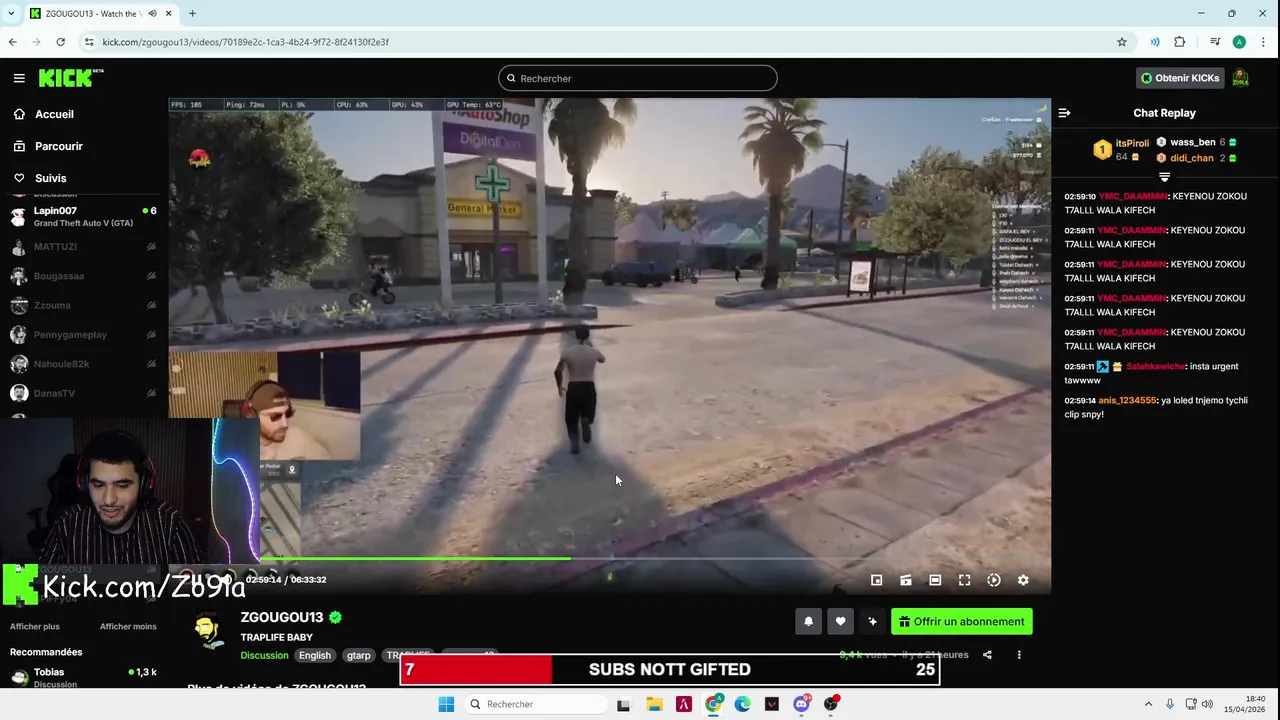Collapse the Chat Replay panel arrow icon
1280x720 pixels.
pyautogui.click(x=1064, y=113)
